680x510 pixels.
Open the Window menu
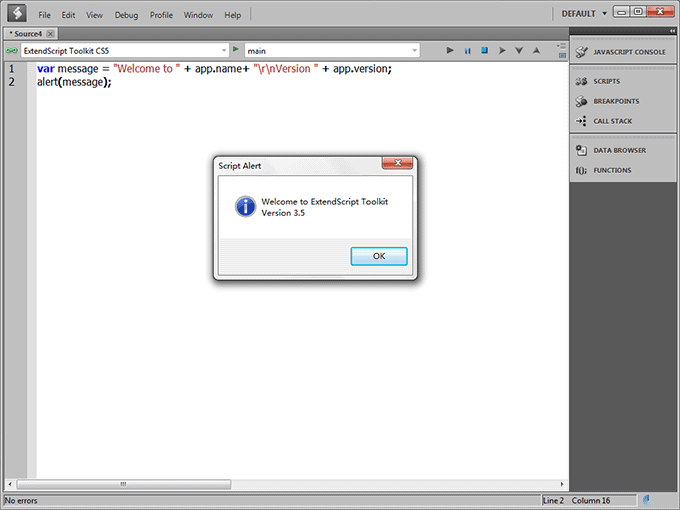click(198, 15)
